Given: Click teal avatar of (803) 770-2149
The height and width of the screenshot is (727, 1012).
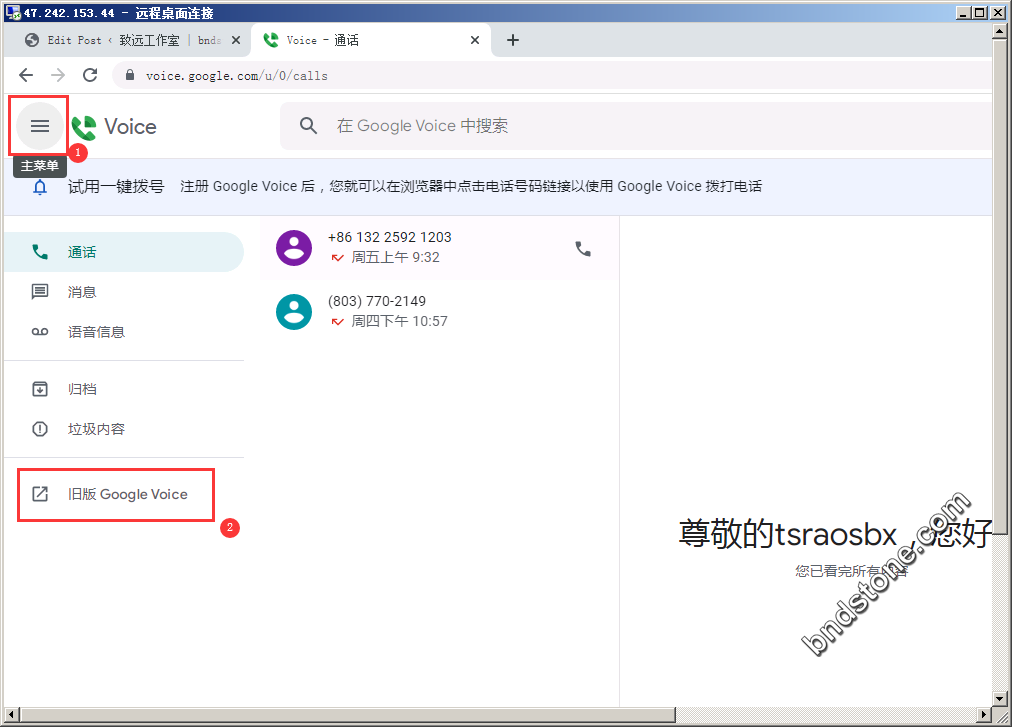Looking at the screenshot, I should click(294, 312).
